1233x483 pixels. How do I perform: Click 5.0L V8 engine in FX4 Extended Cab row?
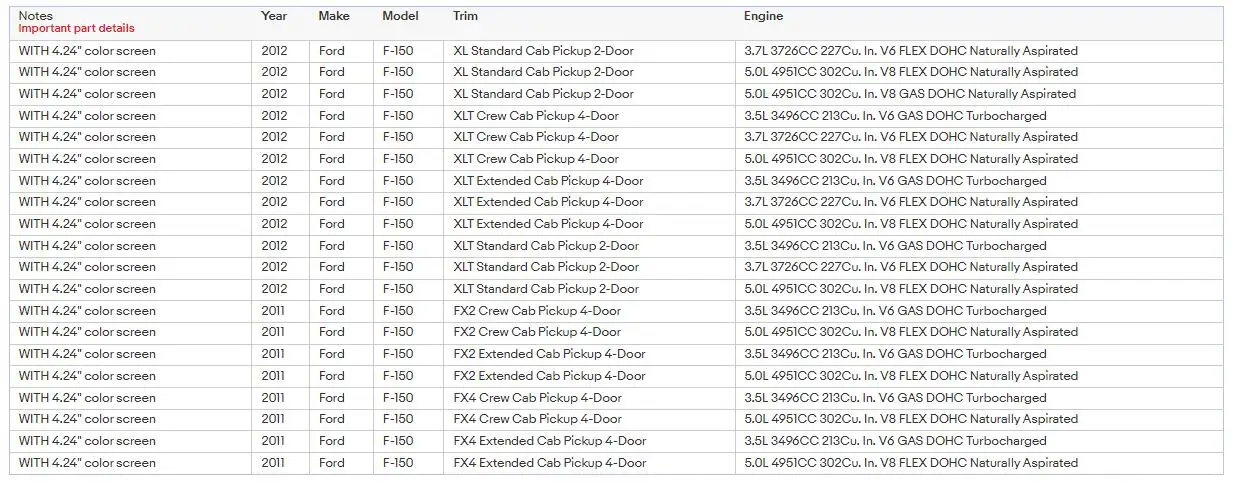[x=911, y=463]
